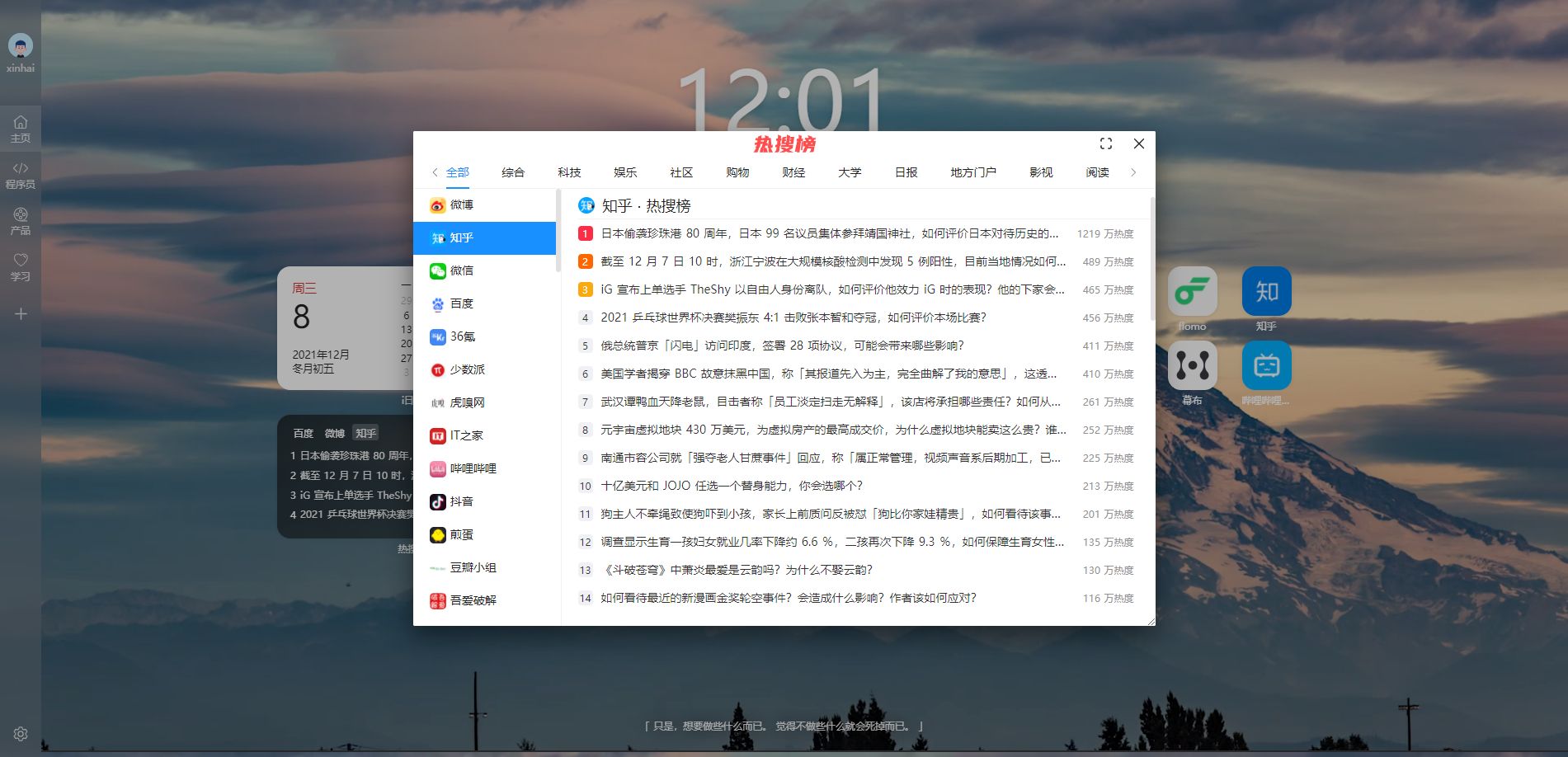Screen dimensions: 1568x757
Task: Toggle fullscreen for the 热搜榜 window
Action: (x=1106, y=143)
